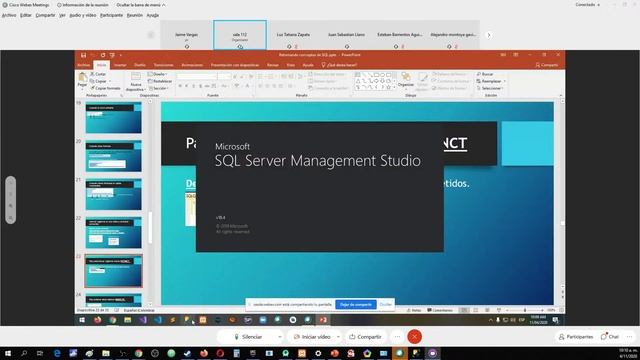Open Información de la reunión
Screen dimensions: 640x360
click(x=82, y=5)
